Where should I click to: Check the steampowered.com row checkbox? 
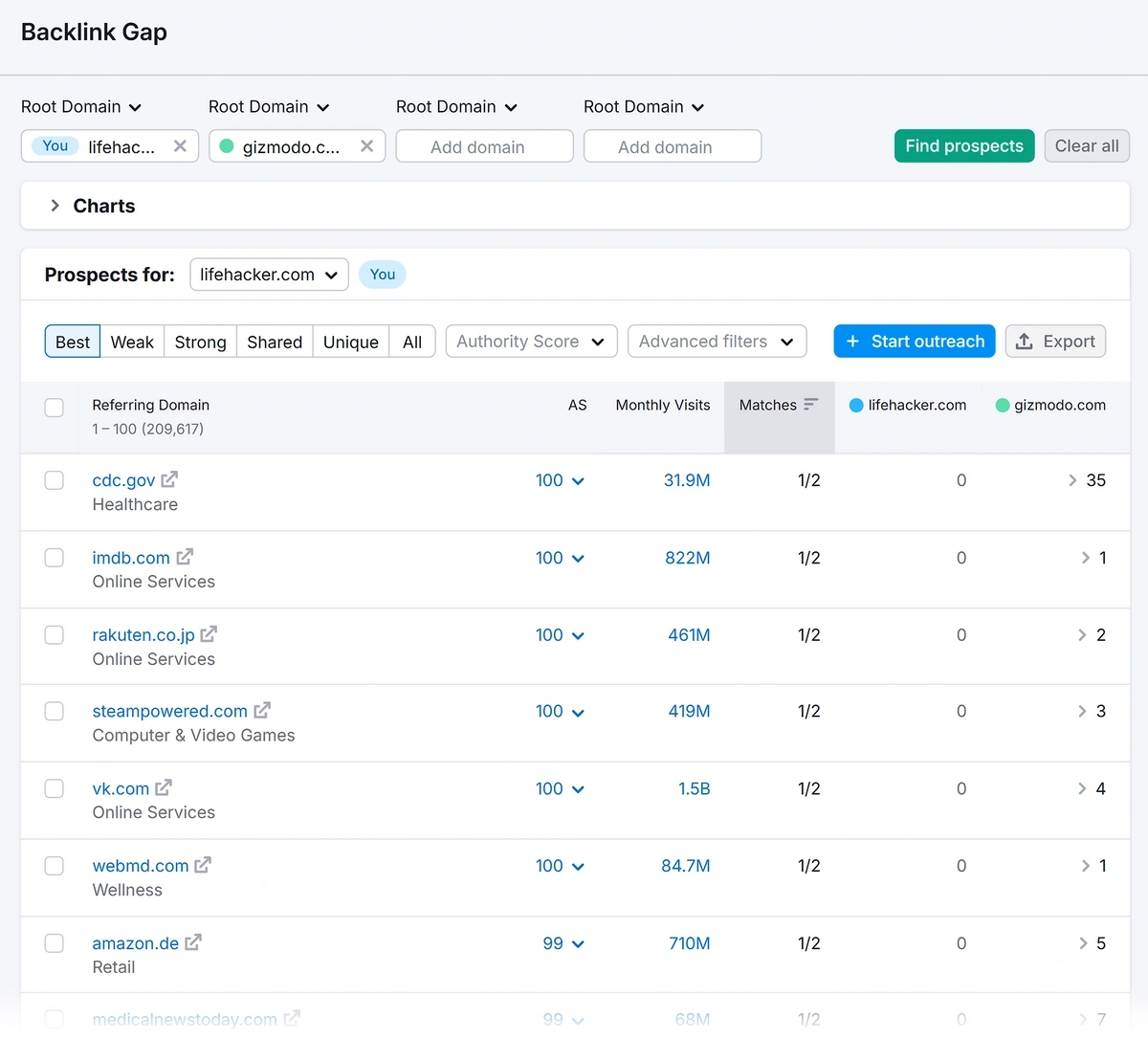[55, 711]
